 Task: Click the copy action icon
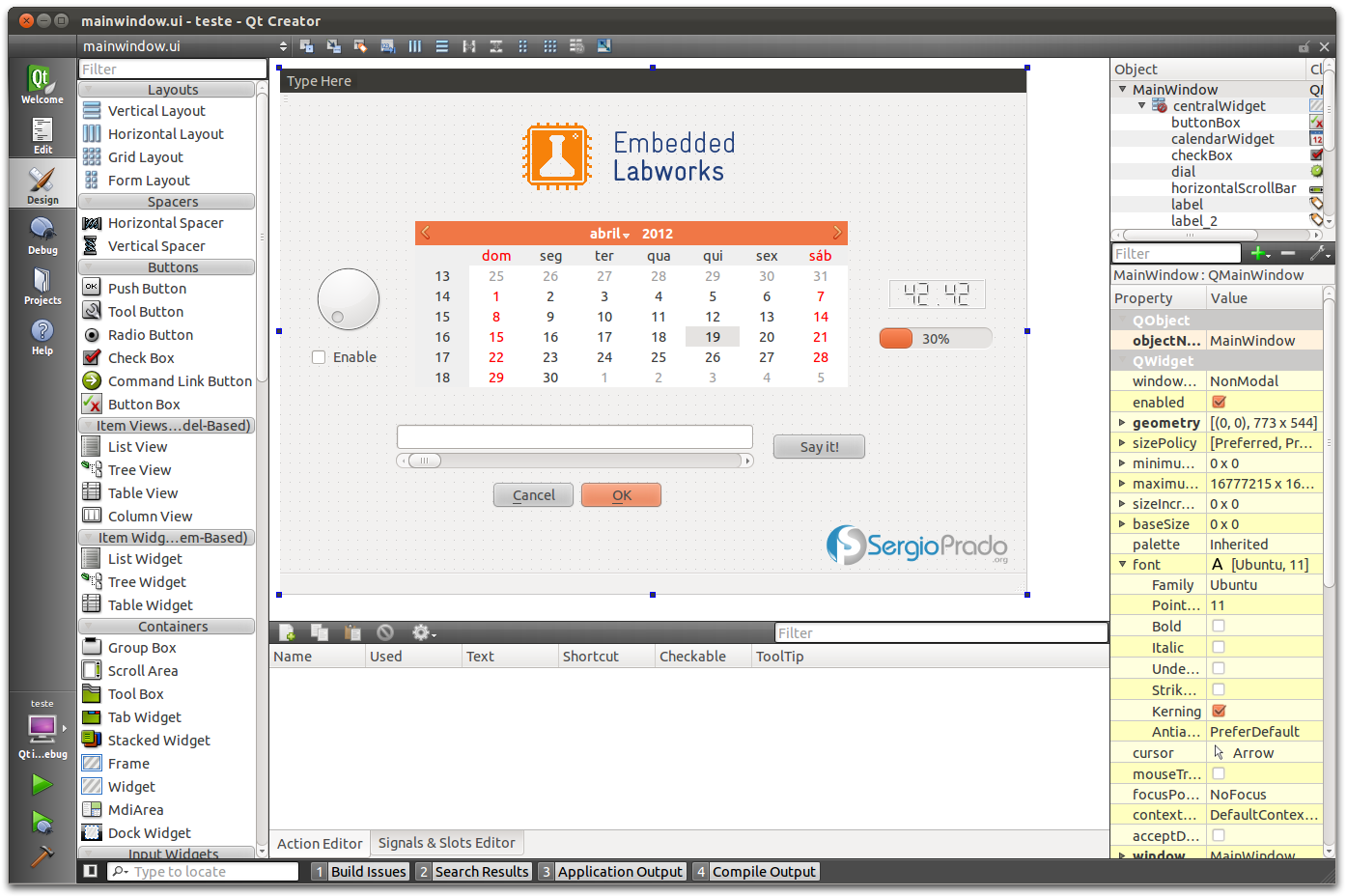(320, 632)
